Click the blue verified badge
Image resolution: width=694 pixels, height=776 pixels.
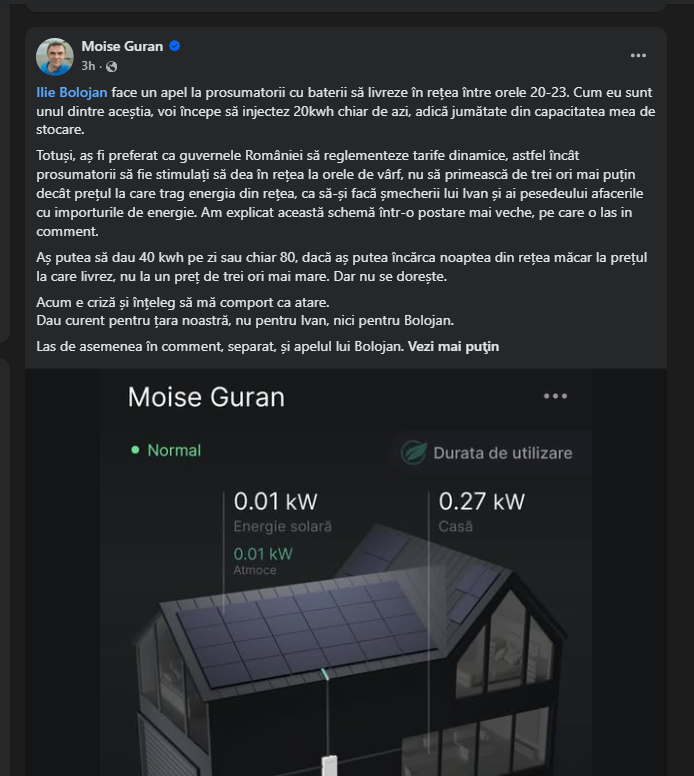coord(174,46)
